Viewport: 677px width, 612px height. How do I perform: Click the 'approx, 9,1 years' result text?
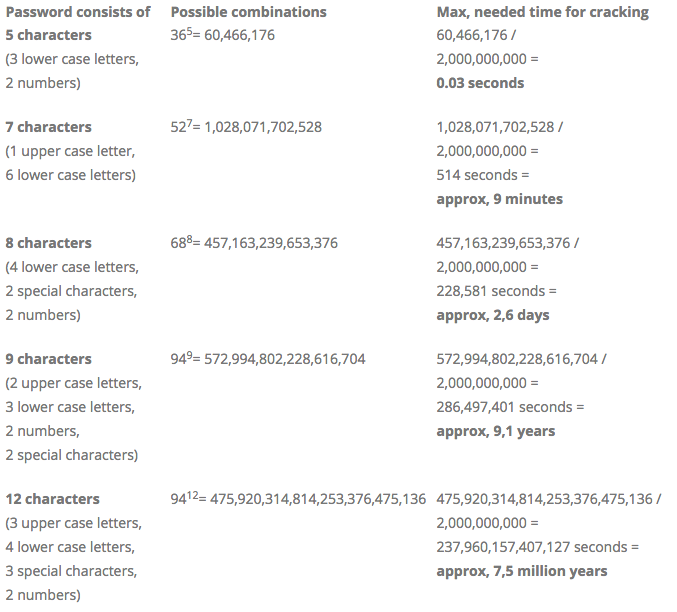click(x=496, y=431)
